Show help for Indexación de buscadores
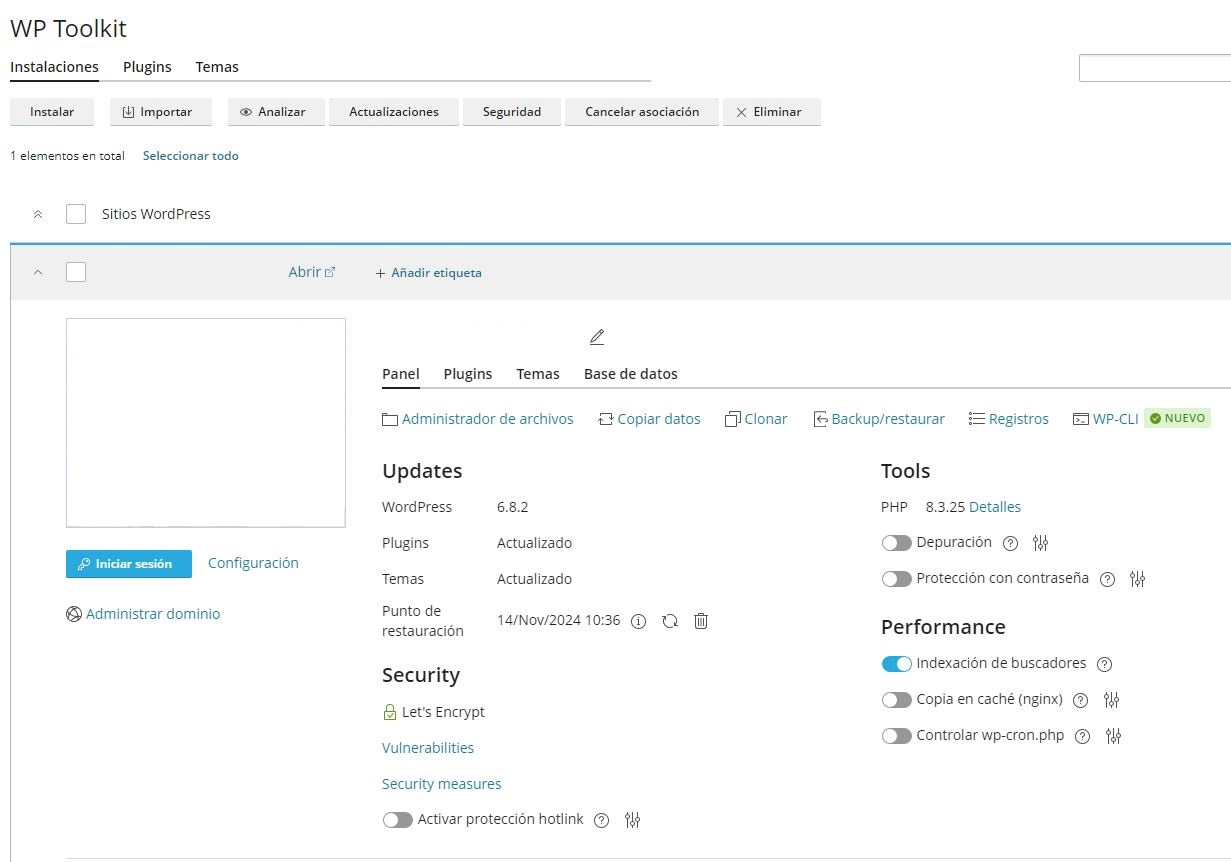The image size is (1231, 862). [1104, 664]
